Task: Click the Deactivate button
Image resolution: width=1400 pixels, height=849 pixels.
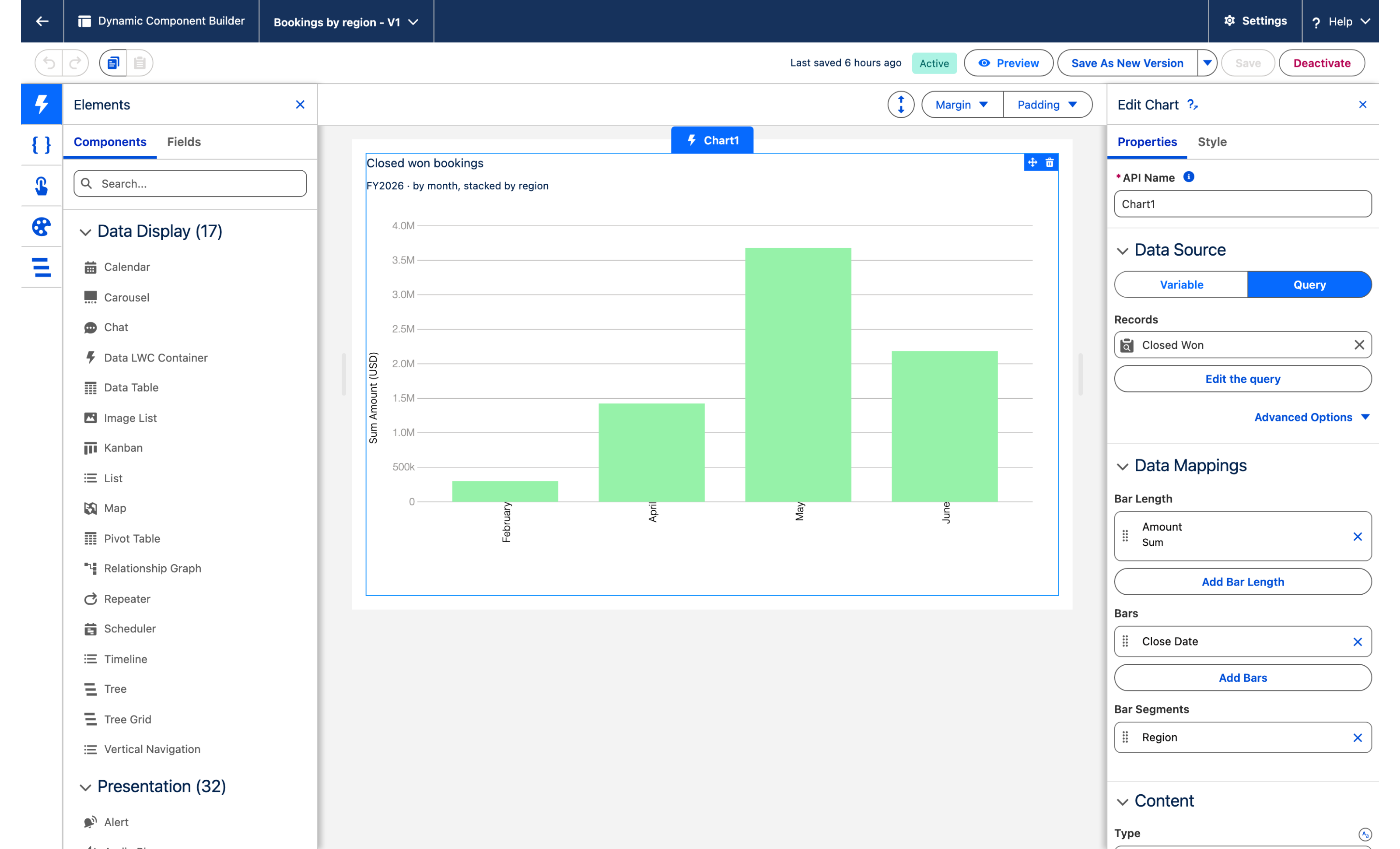Action: [1322, 63]
